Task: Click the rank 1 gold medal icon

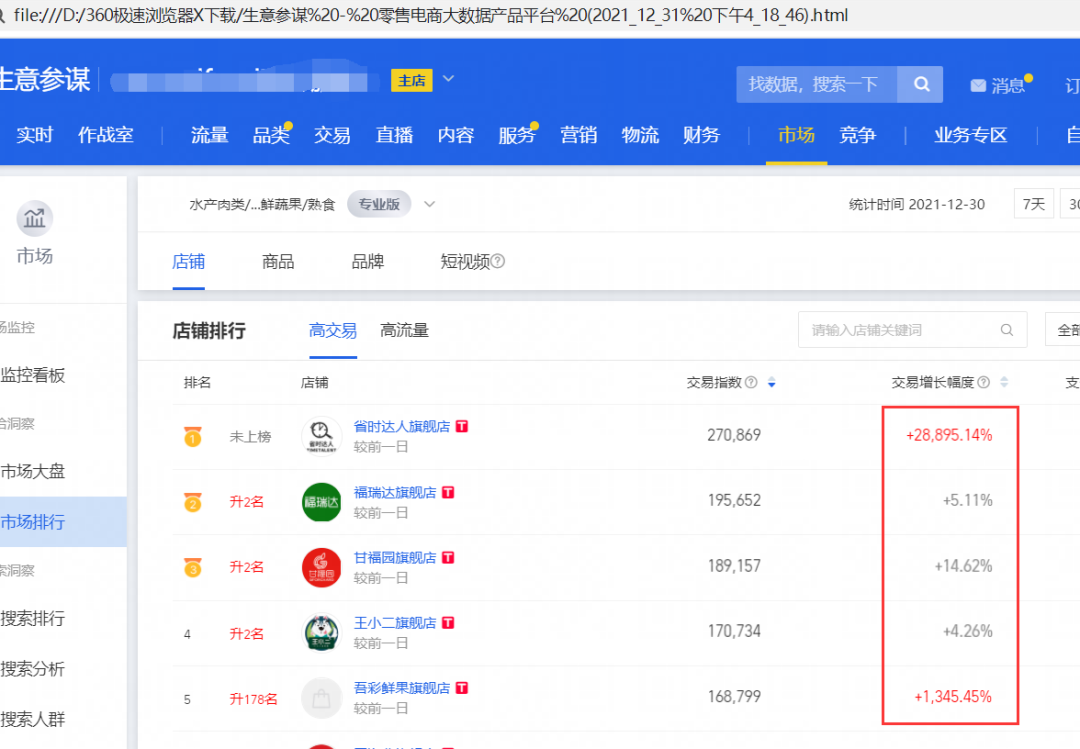Action: click(x=193, y=436)
